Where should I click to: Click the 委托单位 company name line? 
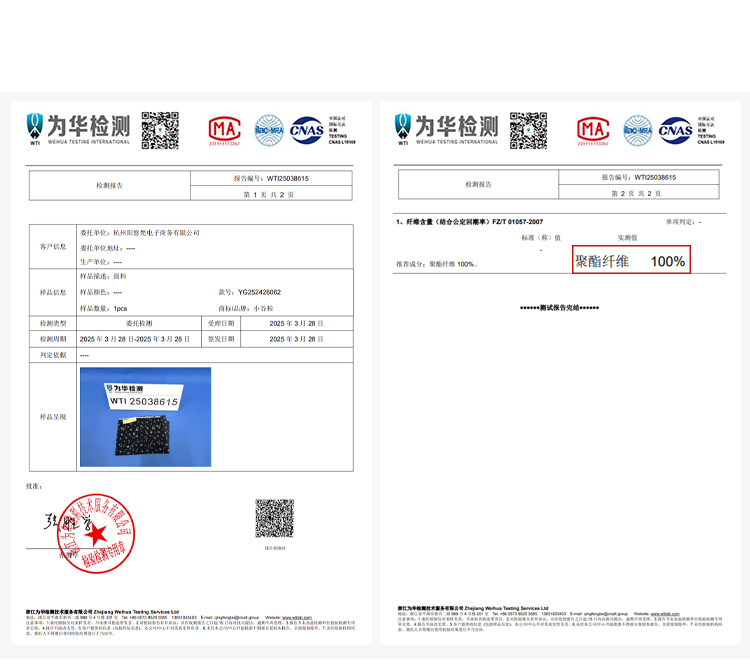pos(140,233)
